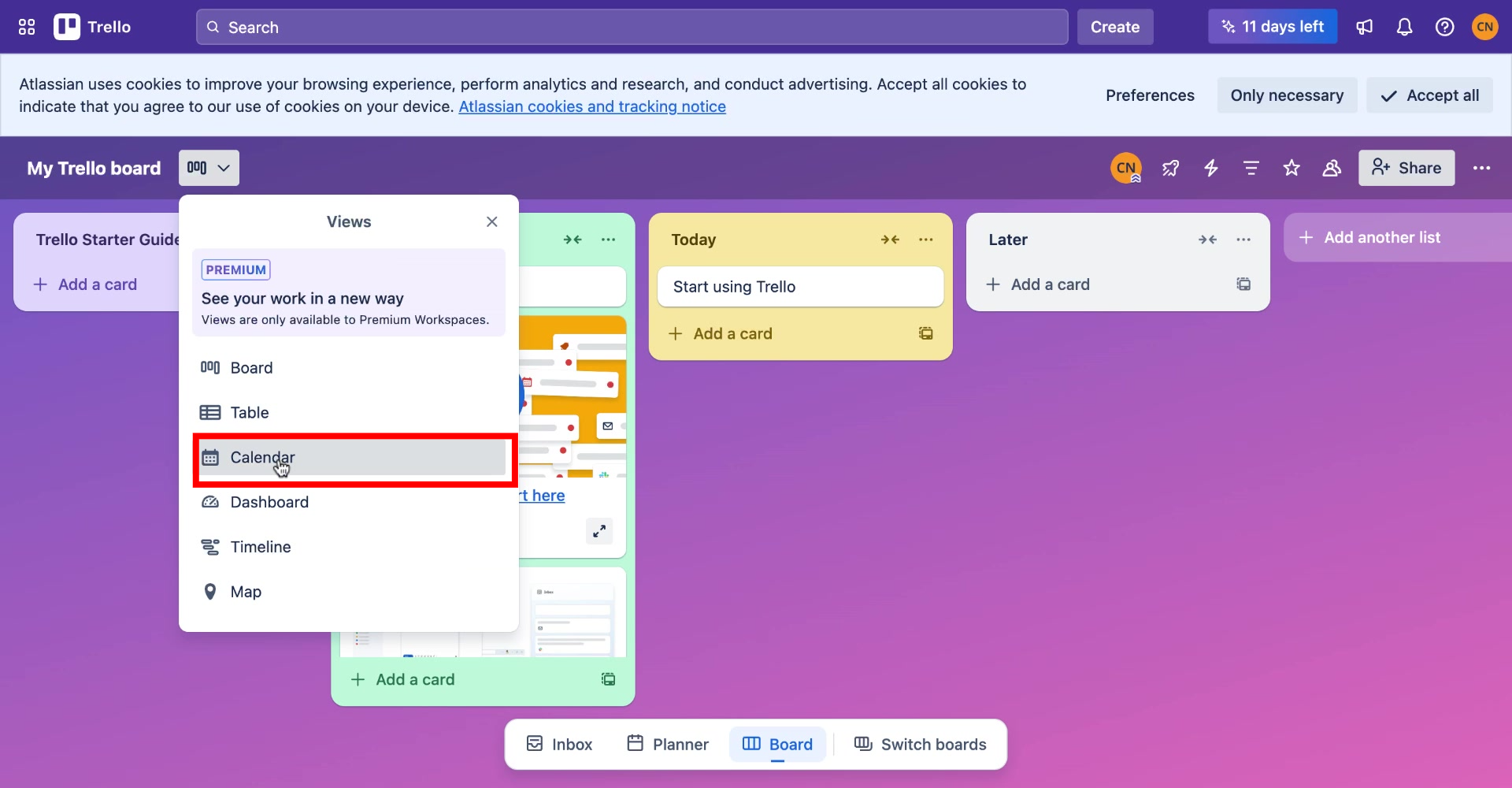Switch to the Planner tab
Image resolution: width=1512 pixels, height=788 pixels.
(x=666, y=743)
